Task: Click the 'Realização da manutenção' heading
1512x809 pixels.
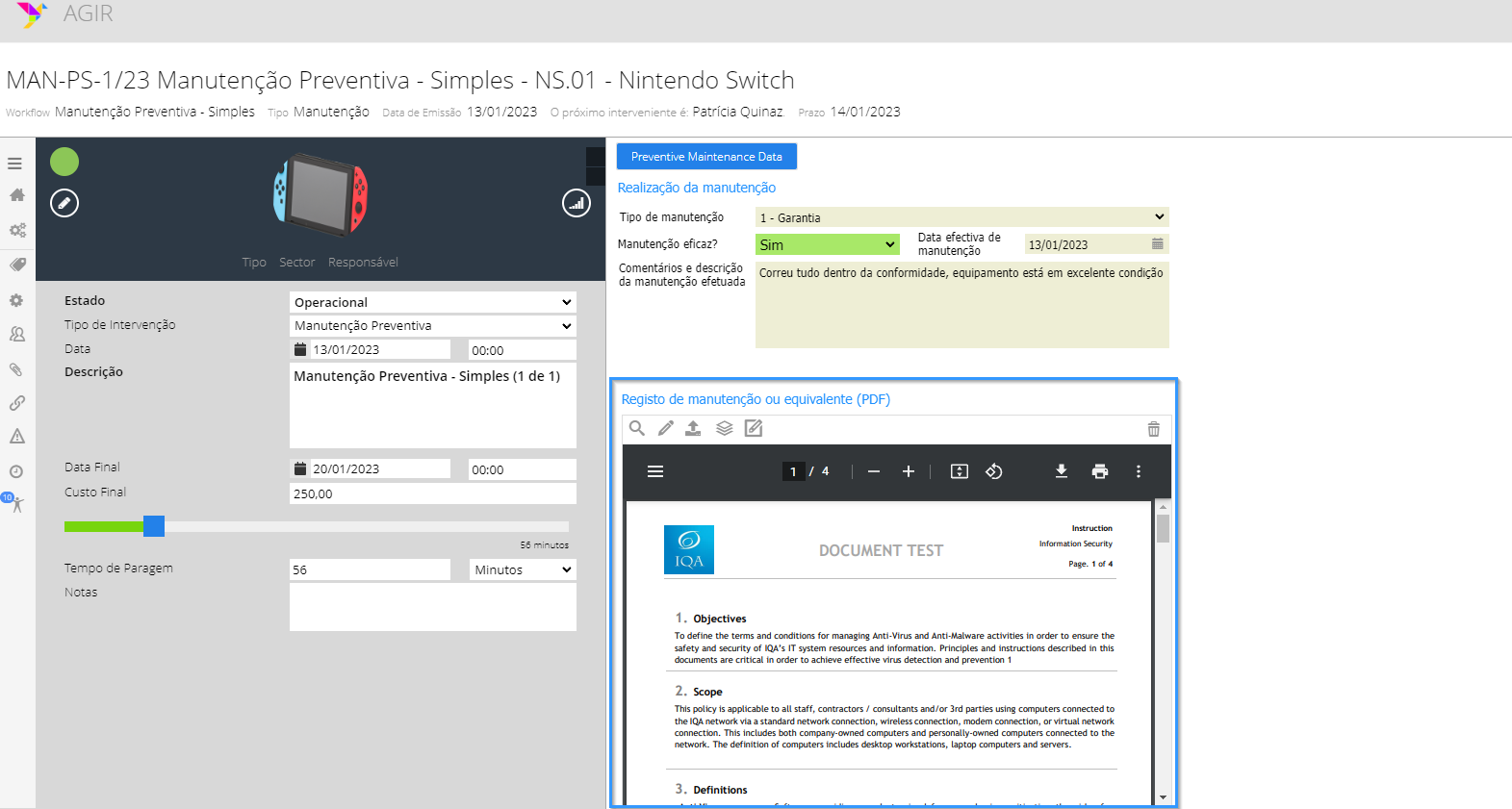Action: pyautogui.click(x=697, y=188)
